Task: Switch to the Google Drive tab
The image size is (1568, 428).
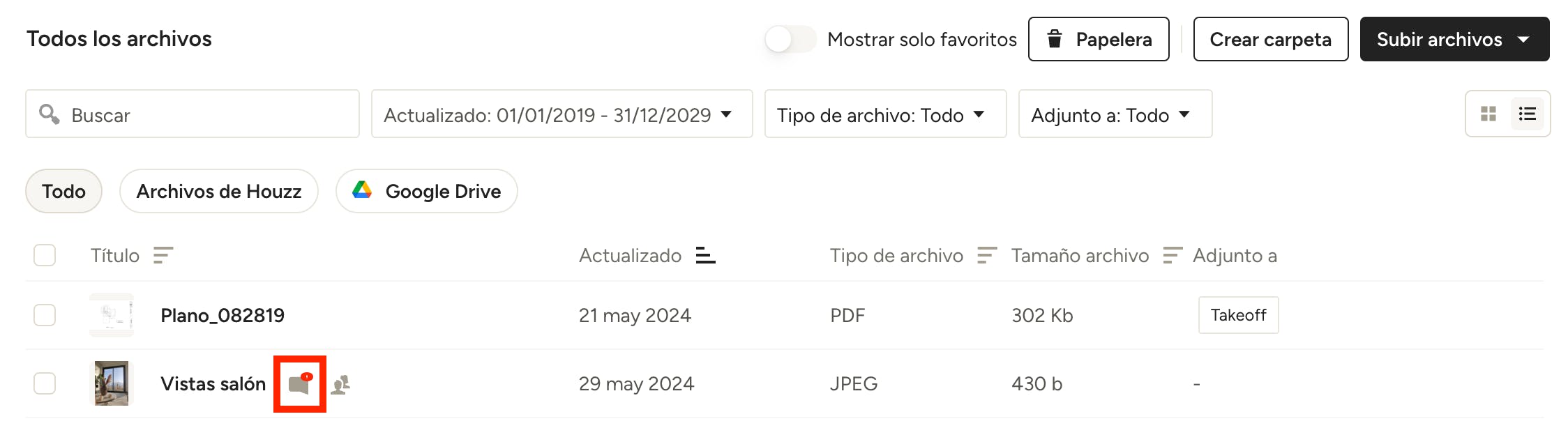Action: coord(426,191)
